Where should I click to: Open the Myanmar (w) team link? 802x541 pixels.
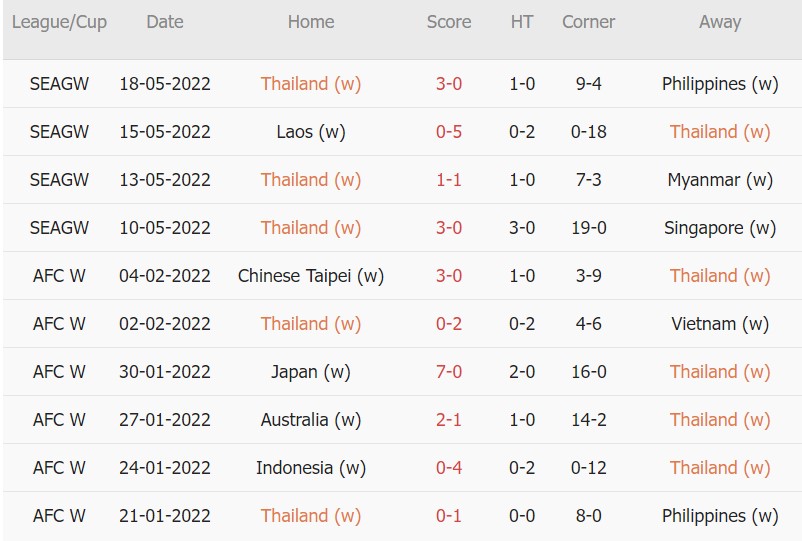tap(720, 180)
